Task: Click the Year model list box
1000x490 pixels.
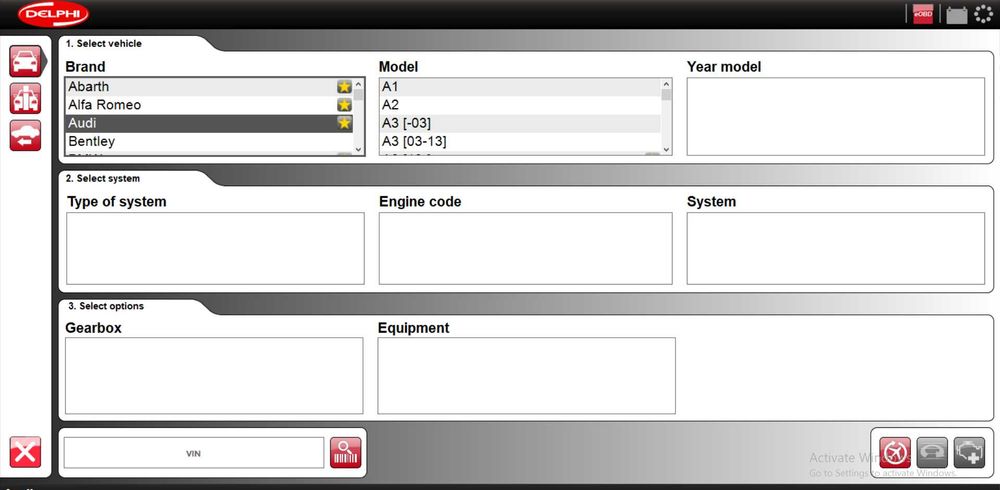Action: pyautogui.click(x=835, y=117)
